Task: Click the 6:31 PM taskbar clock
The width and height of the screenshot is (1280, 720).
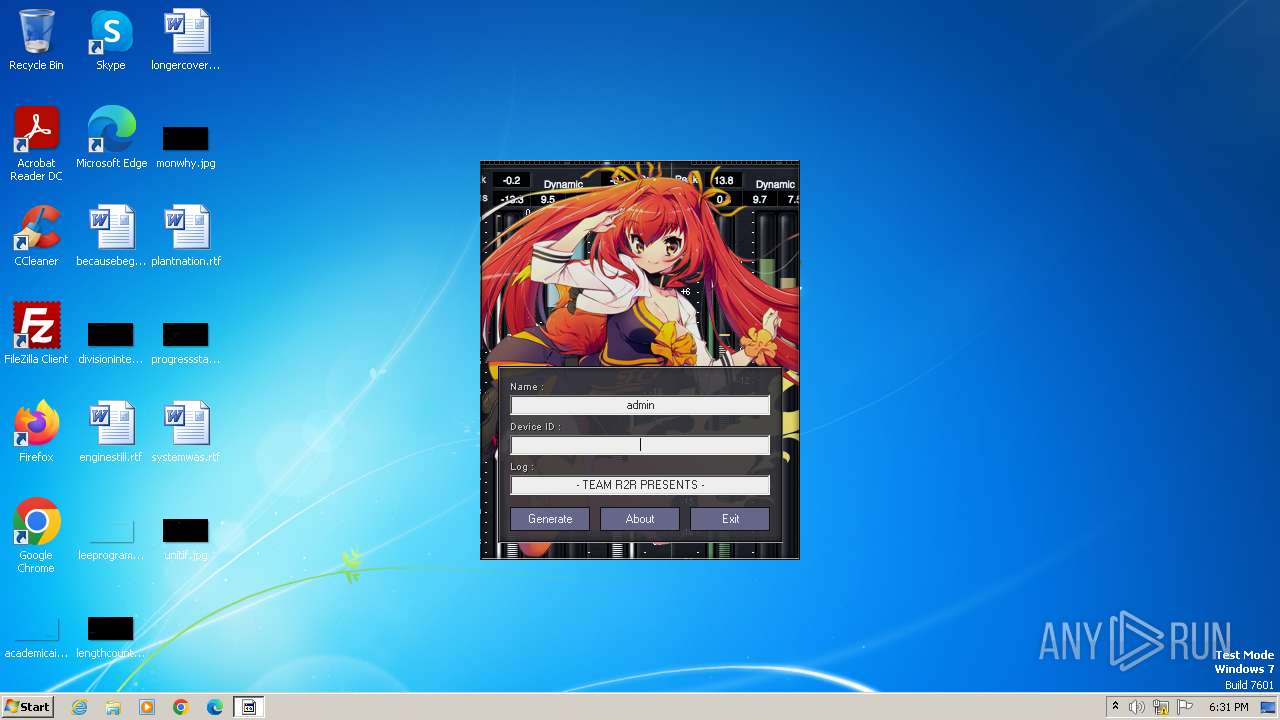Action: click(x=1228, y=707)
